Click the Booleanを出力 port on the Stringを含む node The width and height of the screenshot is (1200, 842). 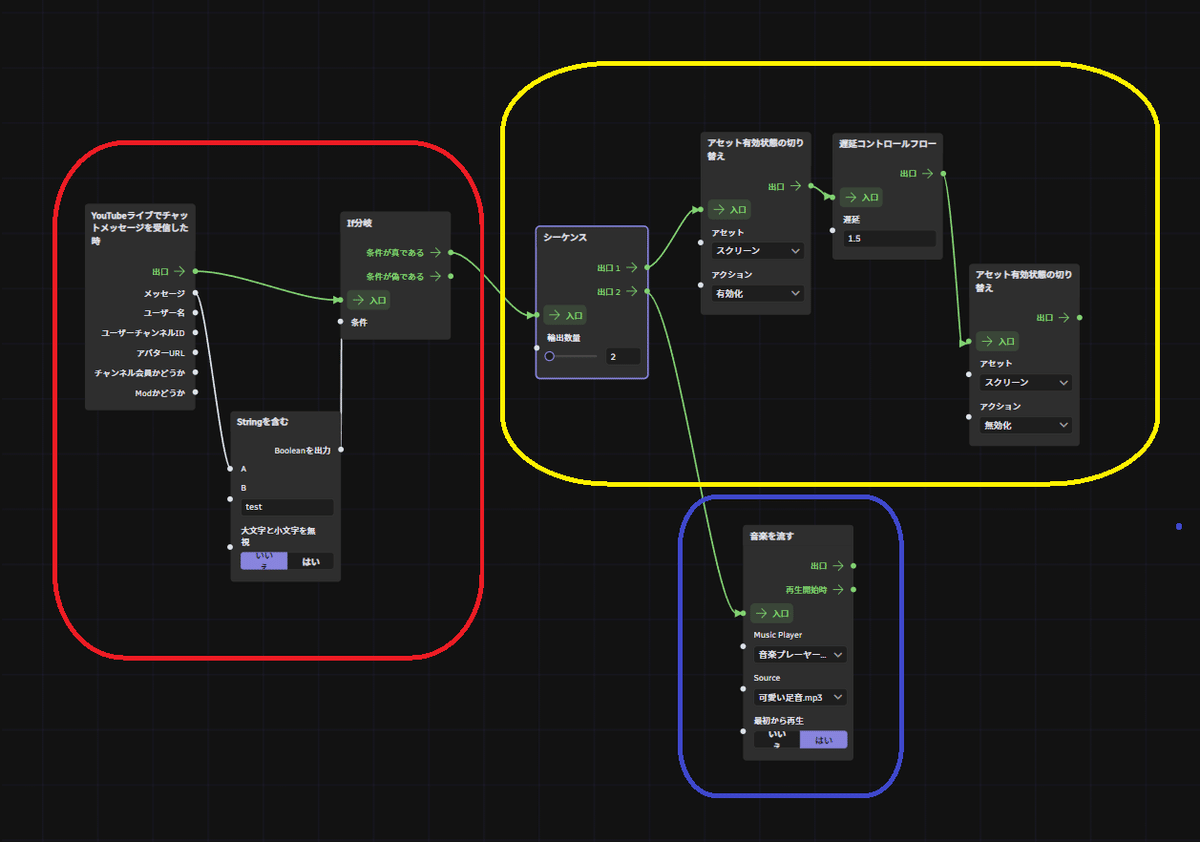point(341,450)
